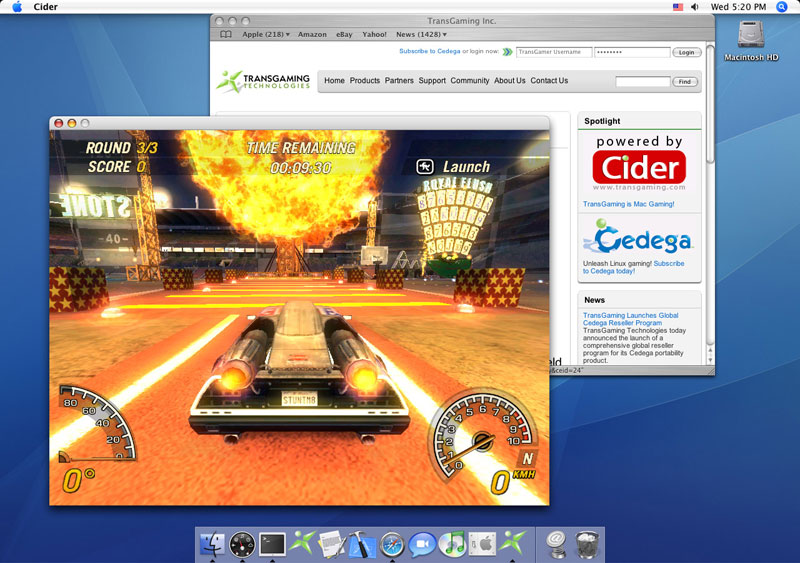Open the Community nav item
This screenshot has height=563, width=800.
pos(469,81)
